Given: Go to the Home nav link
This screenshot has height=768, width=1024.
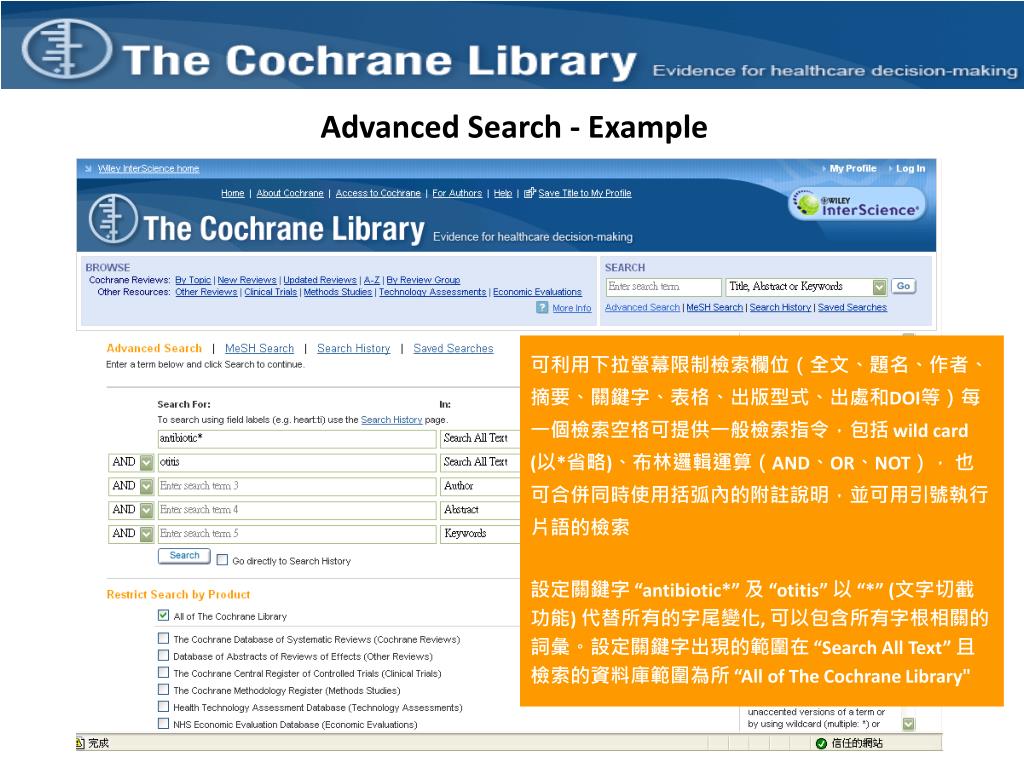Looking at the screenshot, I should (x=232, y=193).
